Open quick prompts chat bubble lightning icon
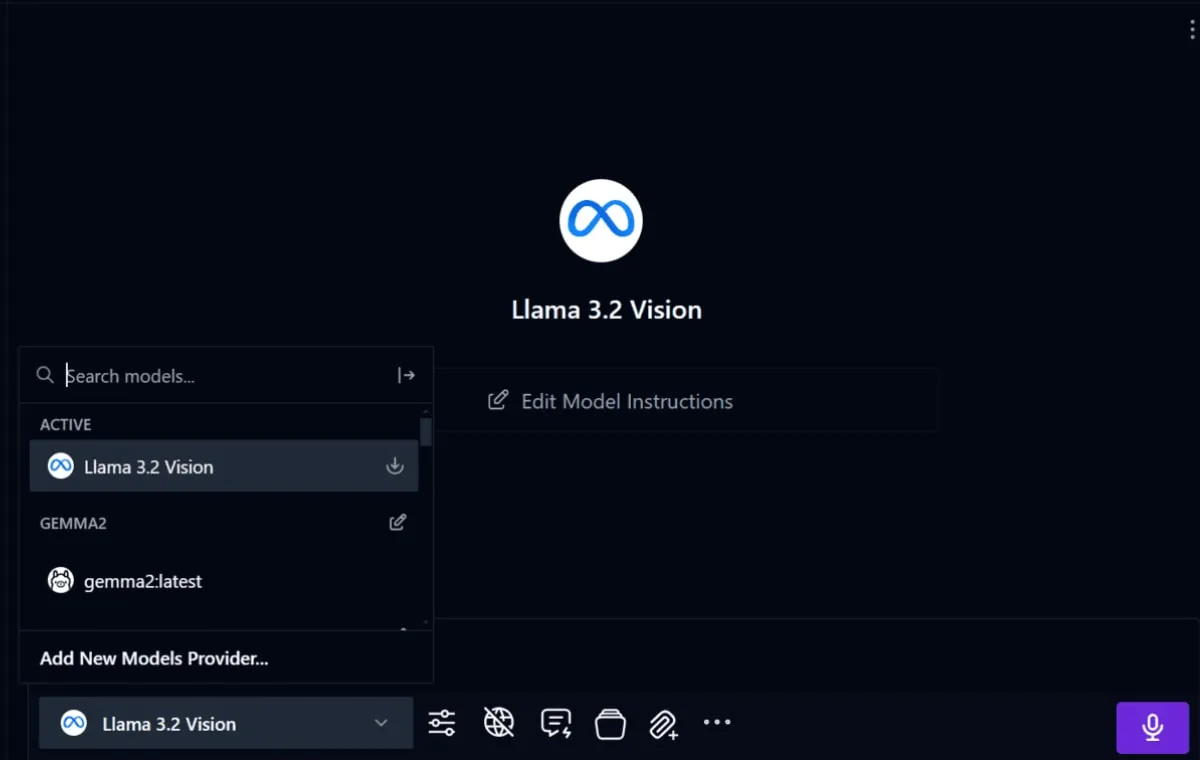Screen dimensions: 1200x760 click(x=556, y=723)
